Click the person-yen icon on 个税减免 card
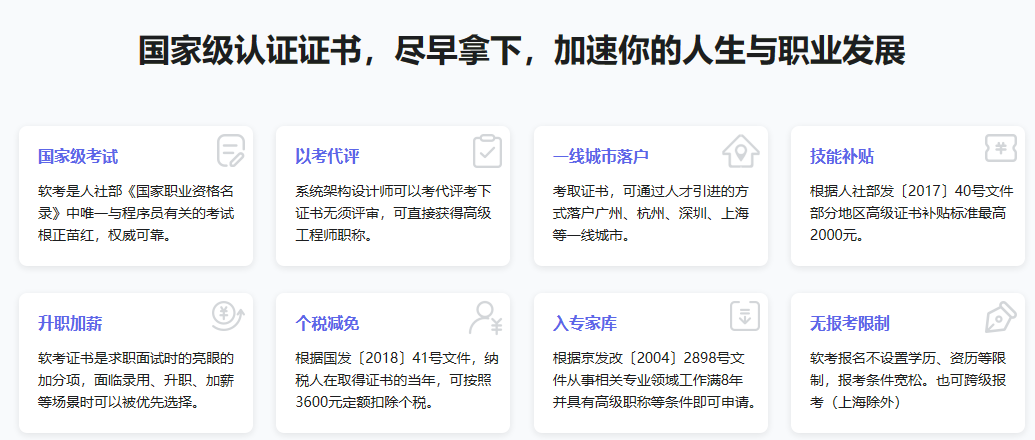 tap(486, 317)
